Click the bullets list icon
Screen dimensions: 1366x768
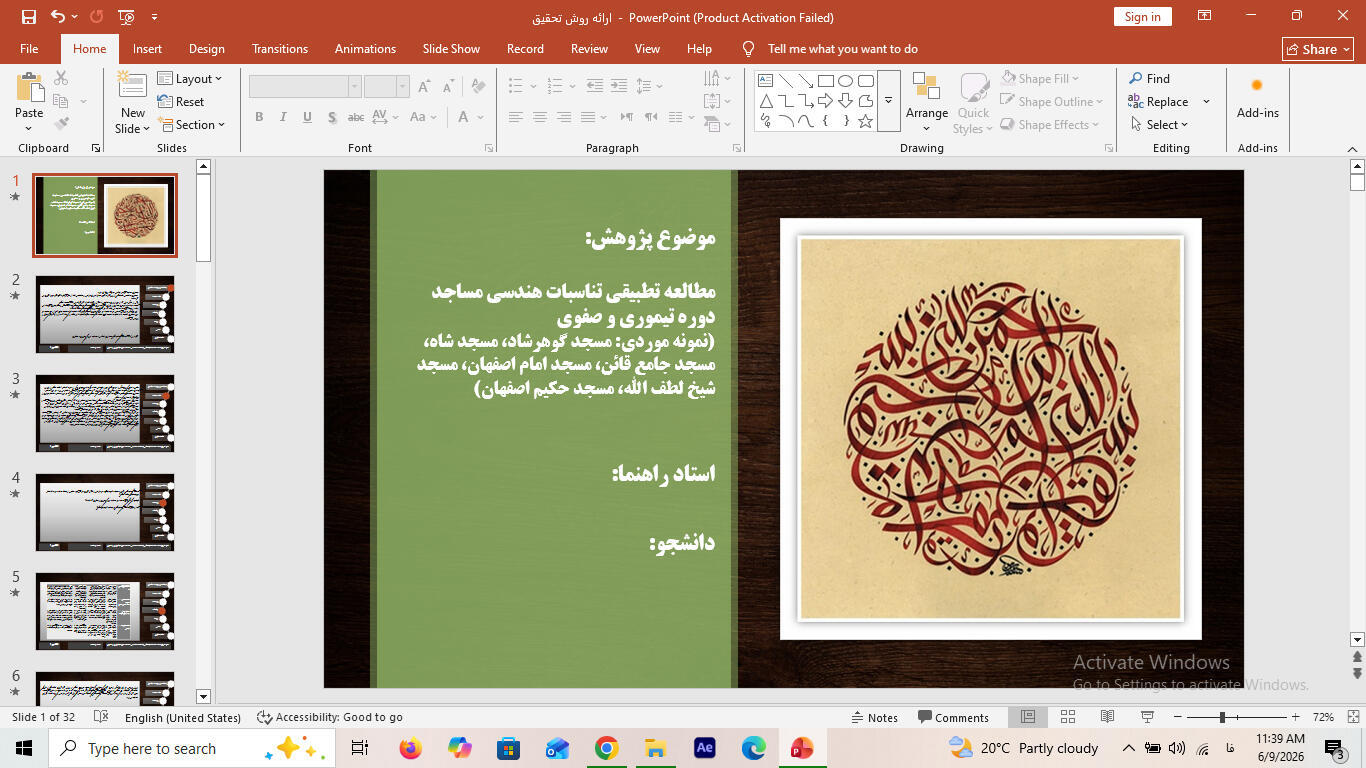coord(515,86)
